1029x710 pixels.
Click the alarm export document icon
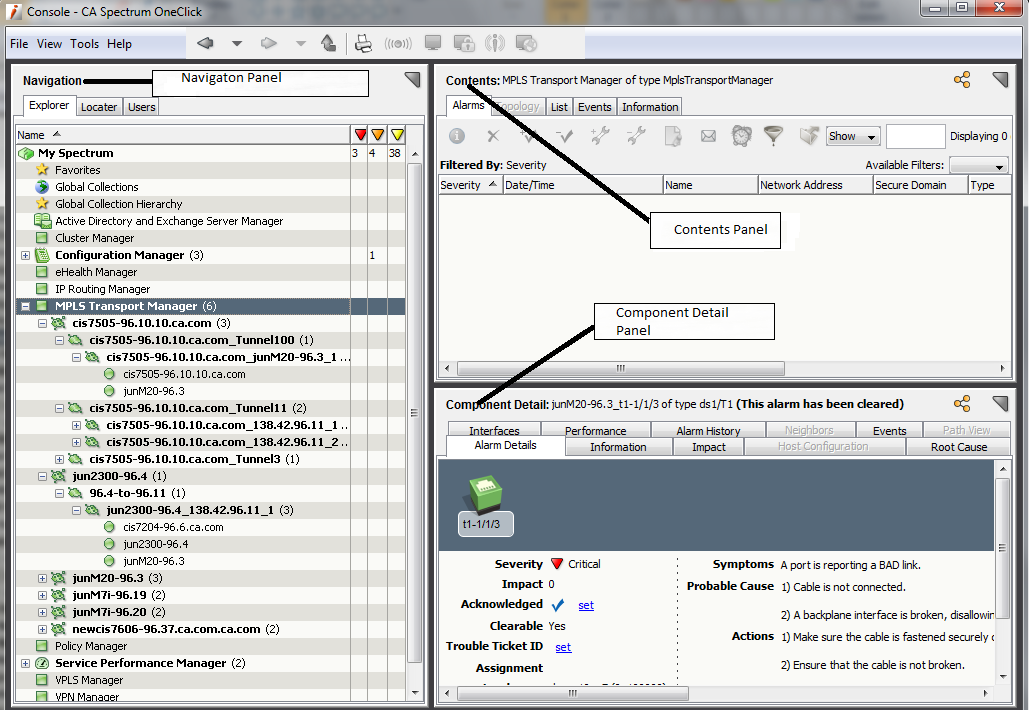(673, 136)
